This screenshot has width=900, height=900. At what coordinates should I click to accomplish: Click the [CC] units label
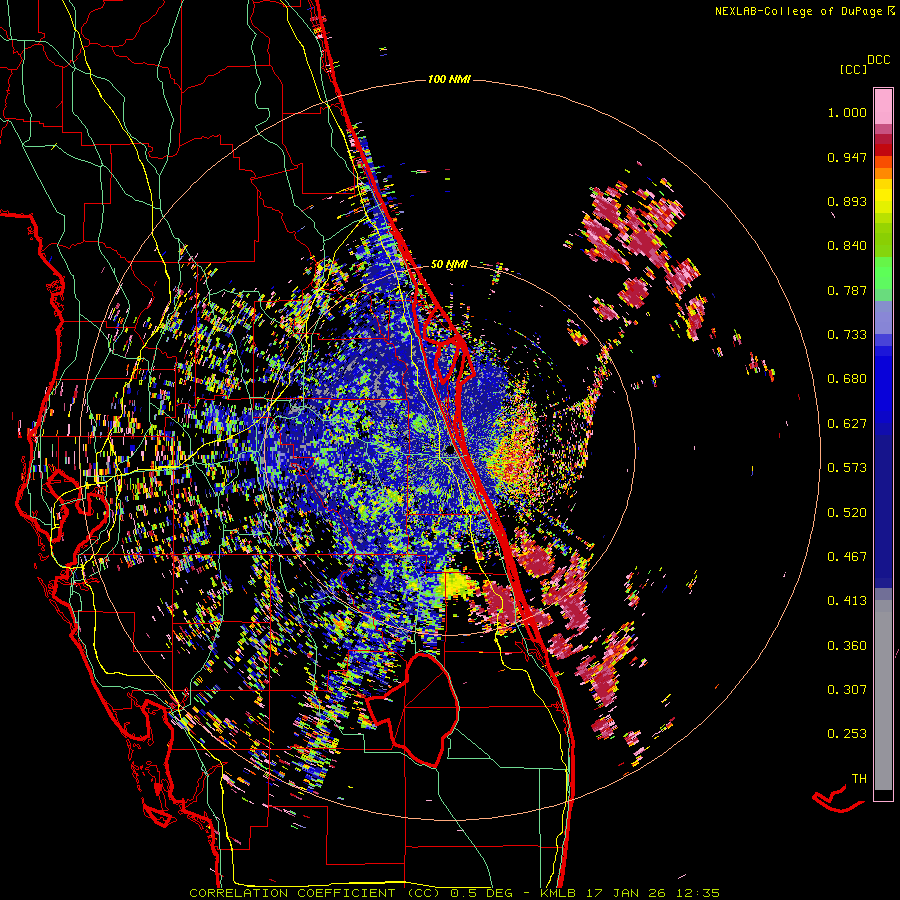coord(853,69)
